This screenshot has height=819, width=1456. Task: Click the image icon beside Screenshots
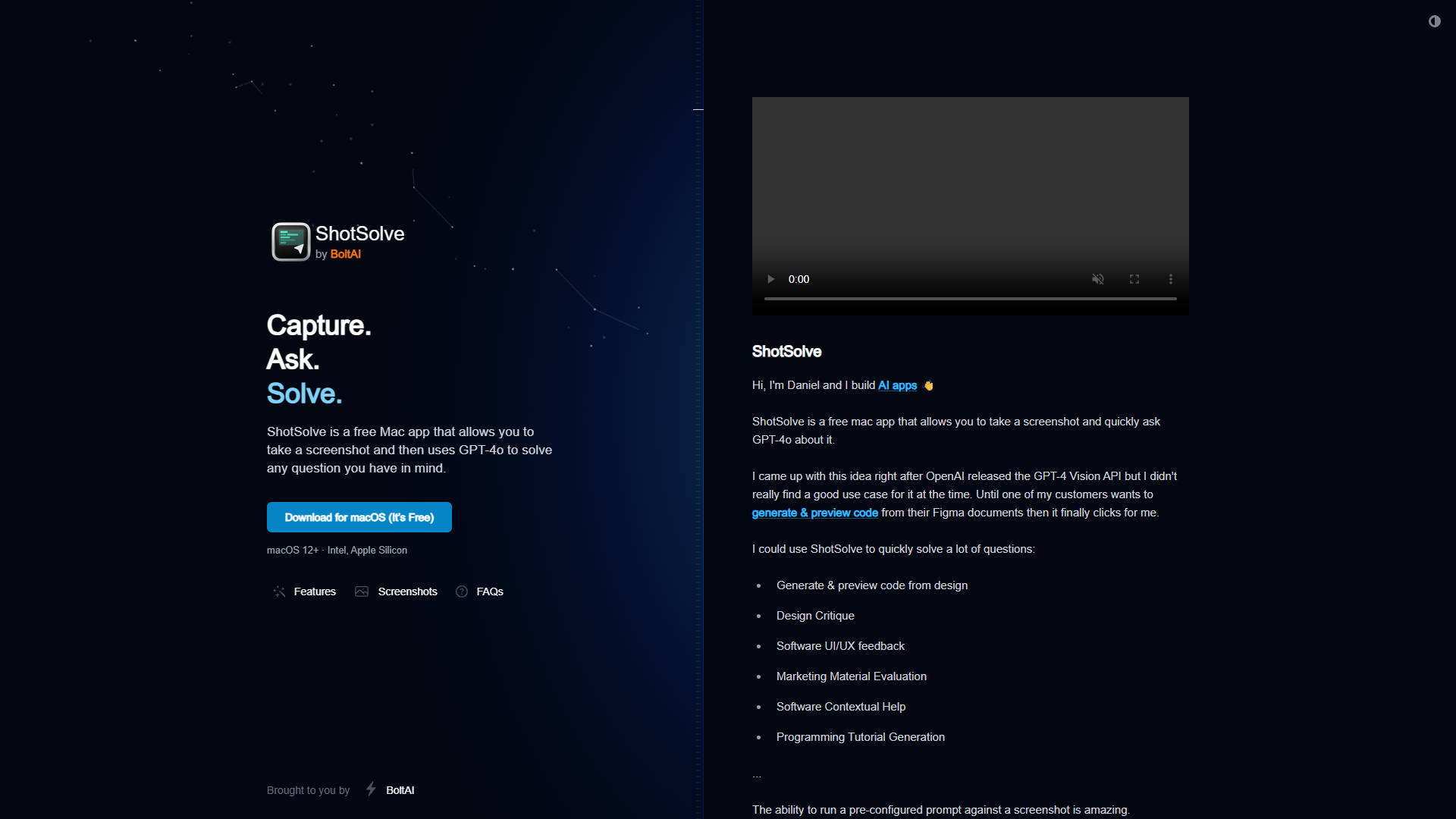(362, 591)
